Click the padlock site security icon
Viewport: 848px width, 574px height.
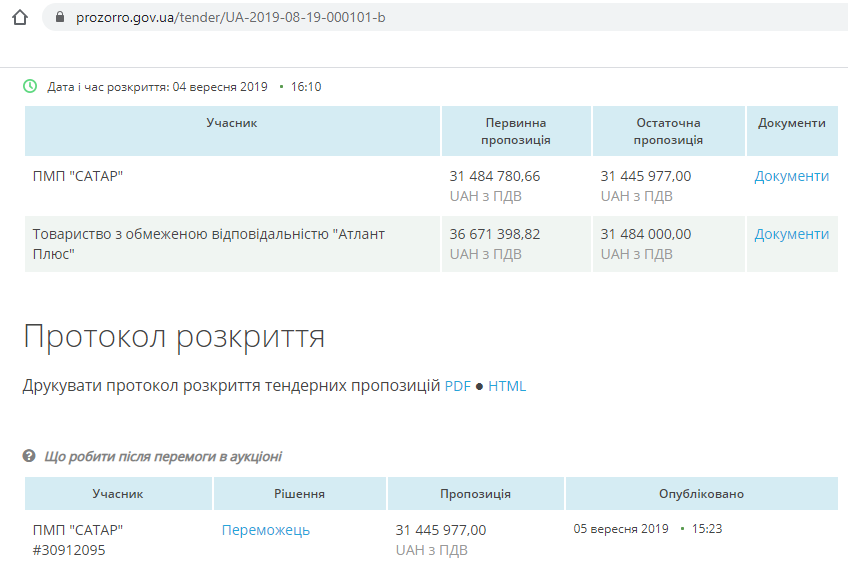click(x=61, y=17)
